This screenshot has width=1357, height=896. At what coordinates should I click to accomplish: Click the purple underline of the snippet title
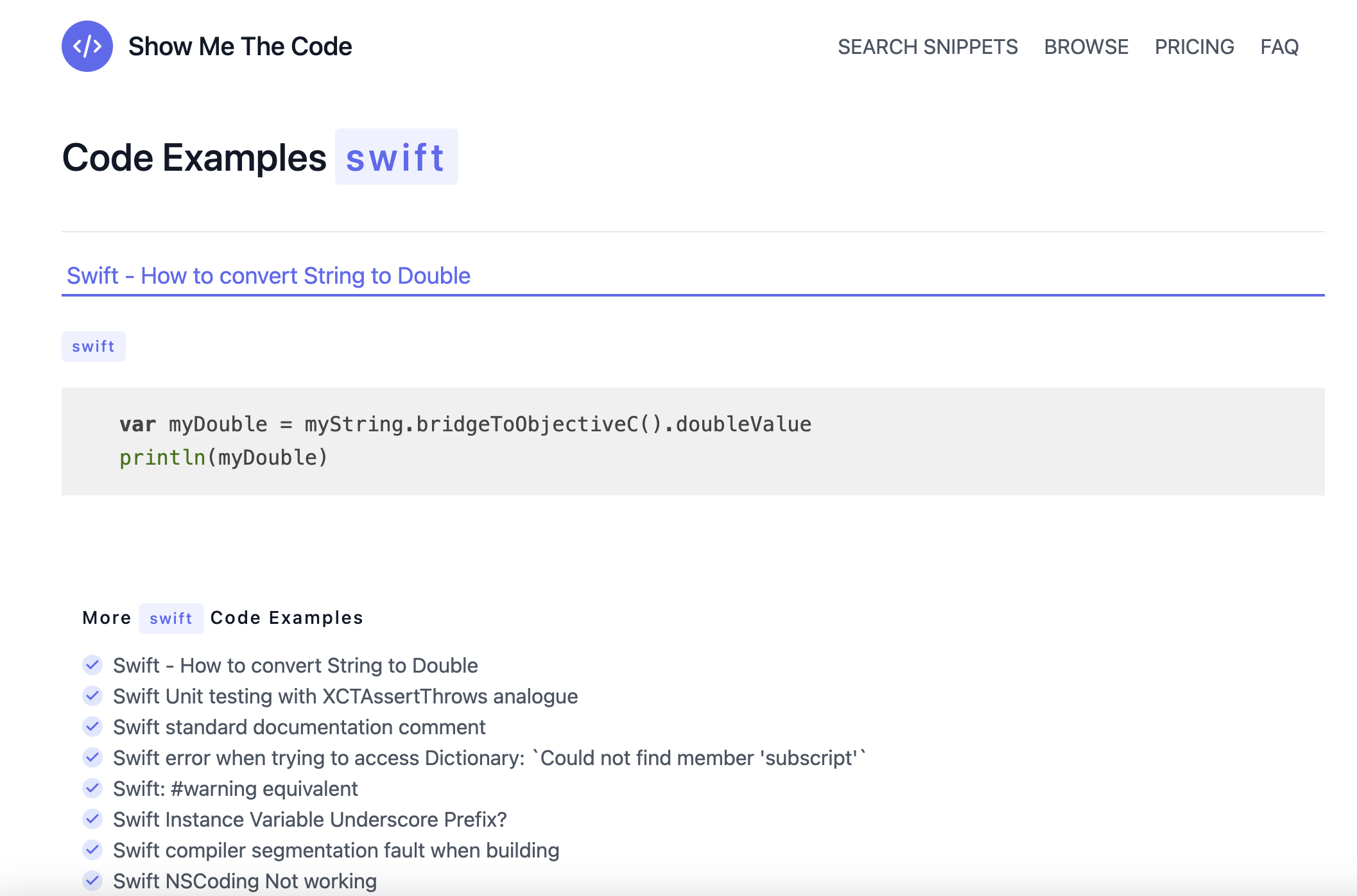click(692, 295)
